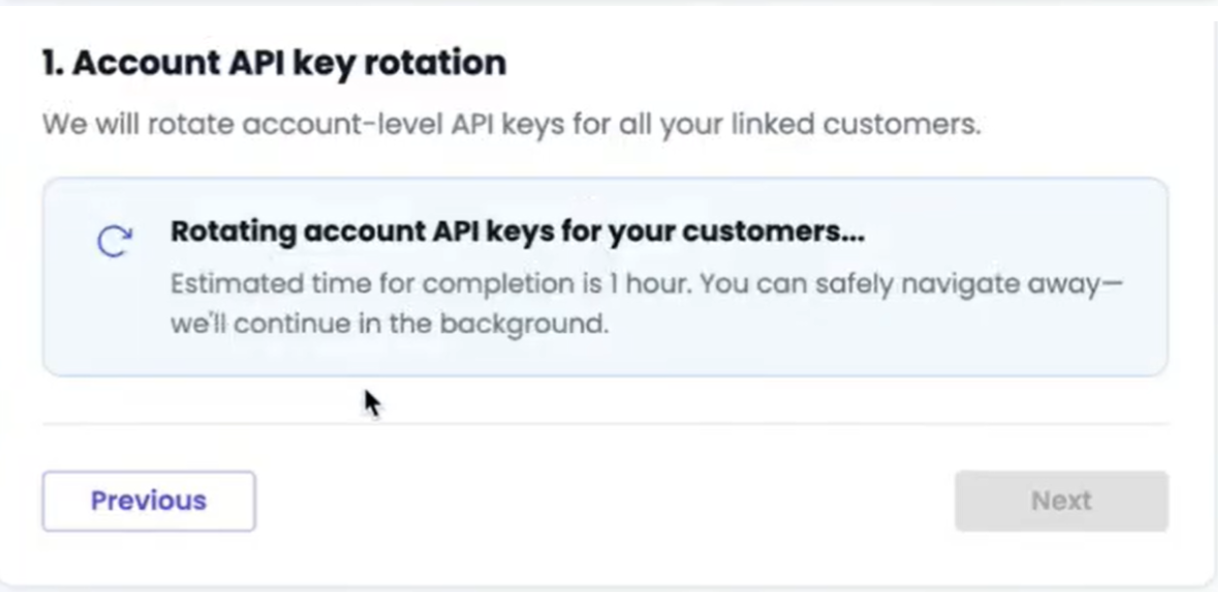Click blank space left of the spinner icon
This screenshot has height=592, width=1218.
(69, 241)
